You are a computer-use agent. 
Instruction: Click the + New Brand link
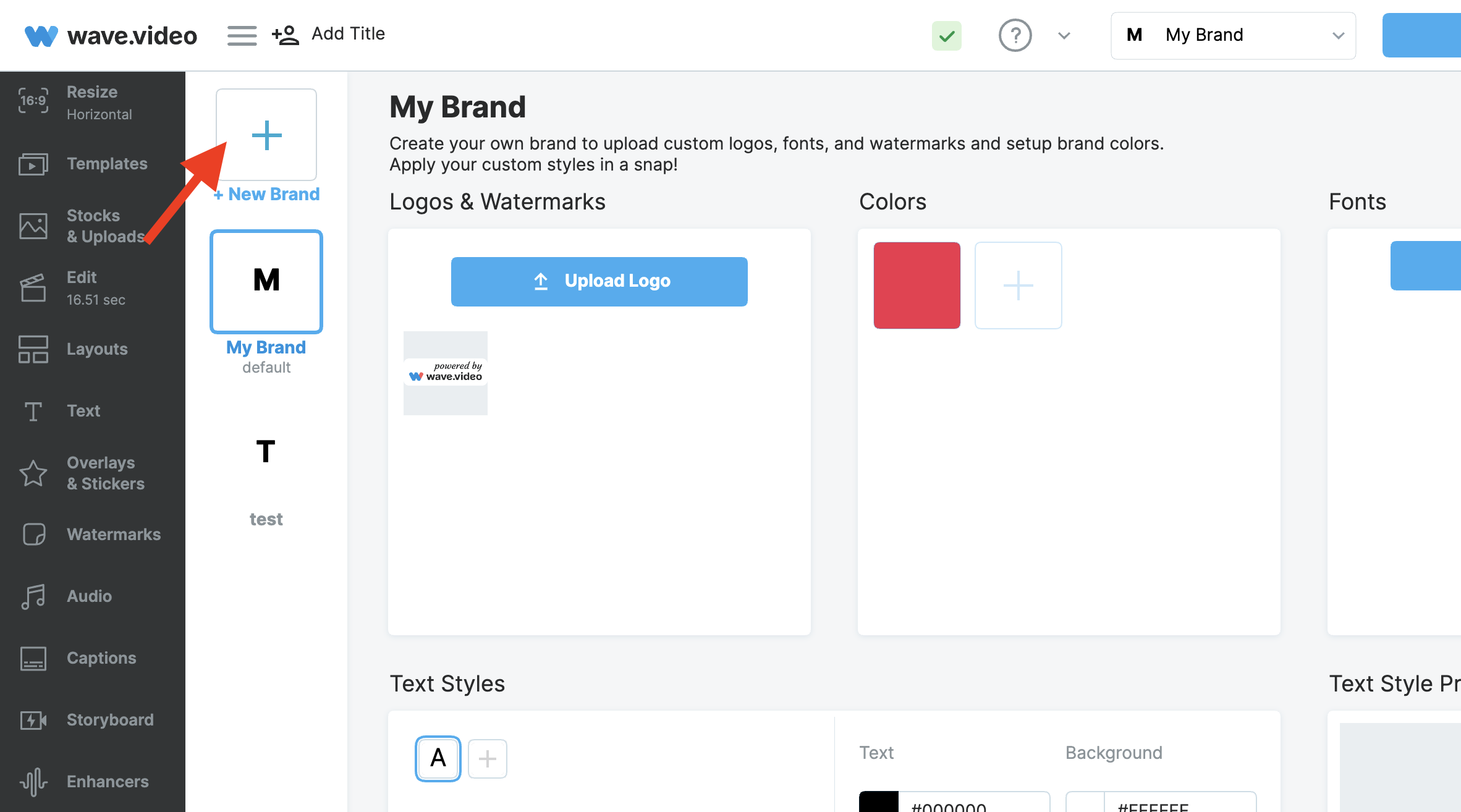coord(266,194)
